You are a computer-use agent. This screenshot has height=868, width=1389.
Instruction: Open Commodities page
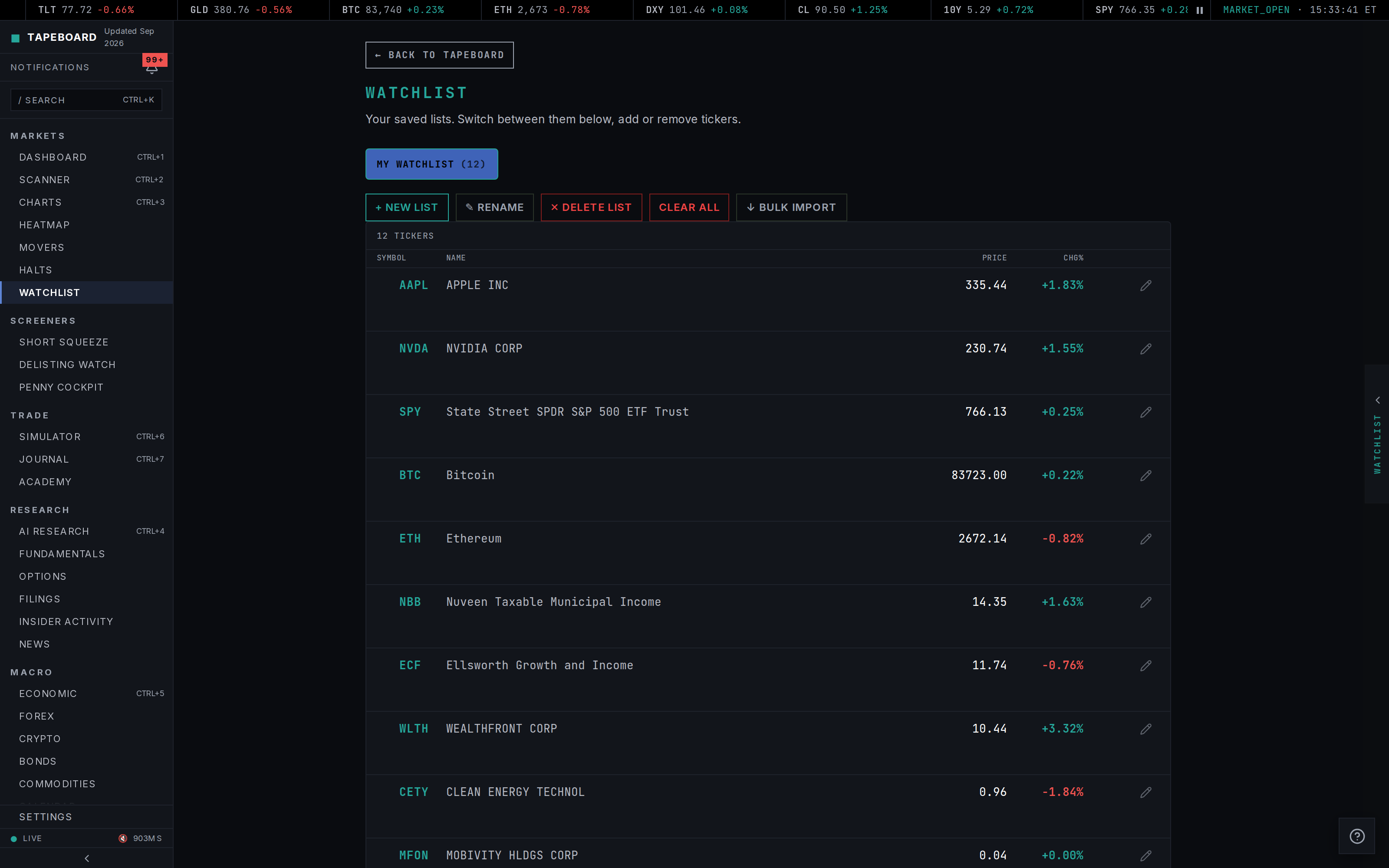click(x=87, y=784)
